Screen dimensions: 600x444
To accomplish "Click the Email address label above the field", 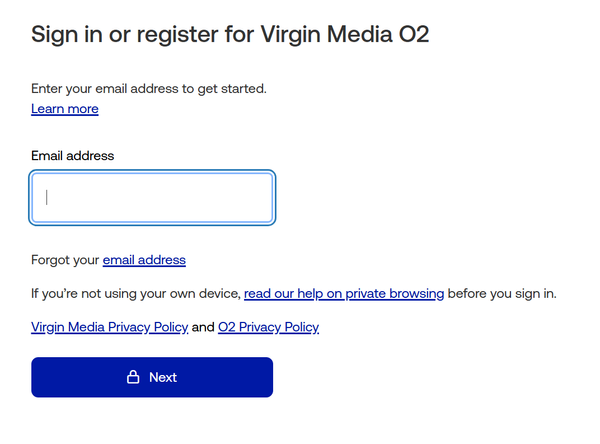I will coord(73,156).
